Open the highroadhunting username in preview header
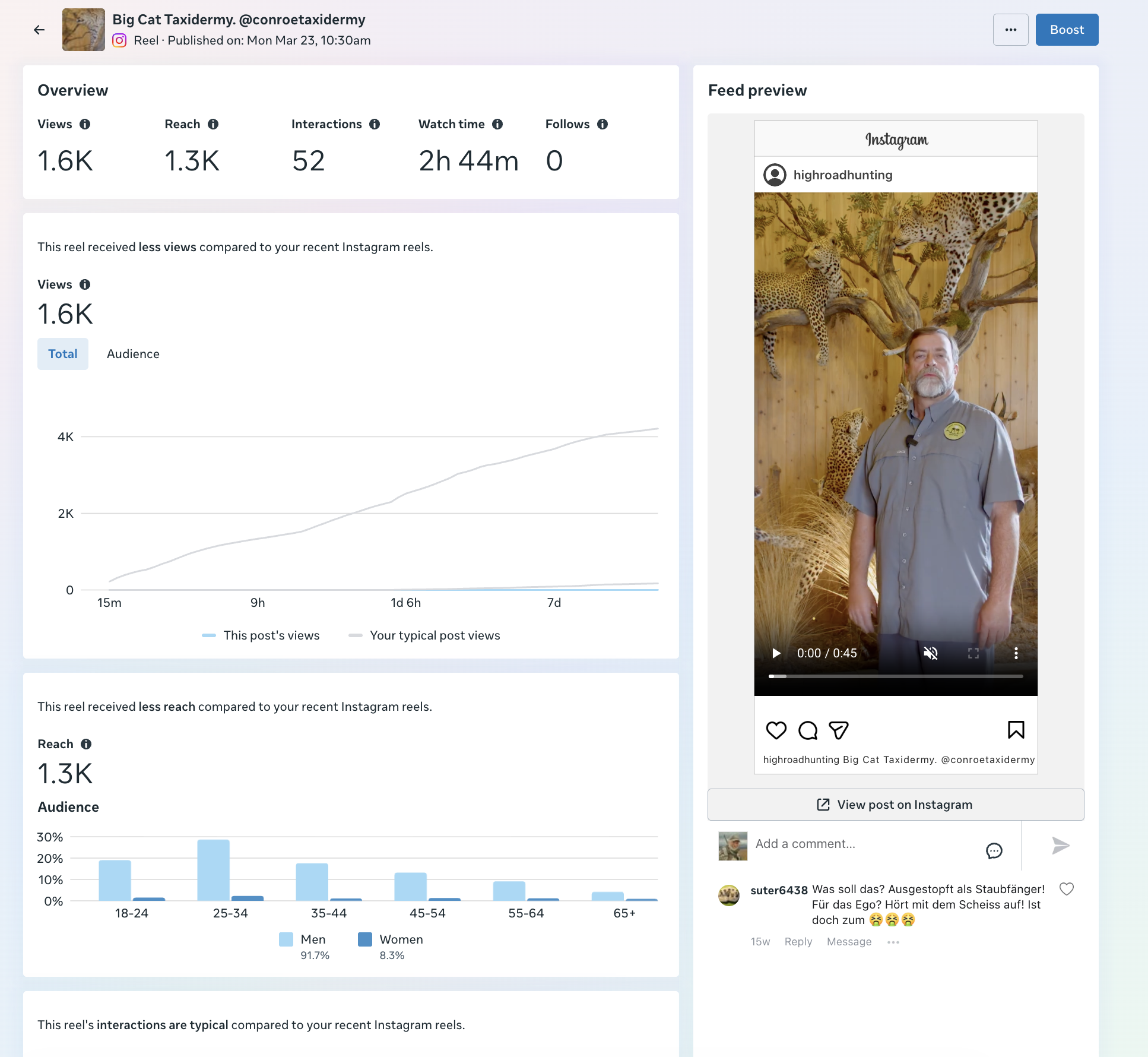The height and width of the screenshot is (1057, 1148). click(x=843, y=175)
